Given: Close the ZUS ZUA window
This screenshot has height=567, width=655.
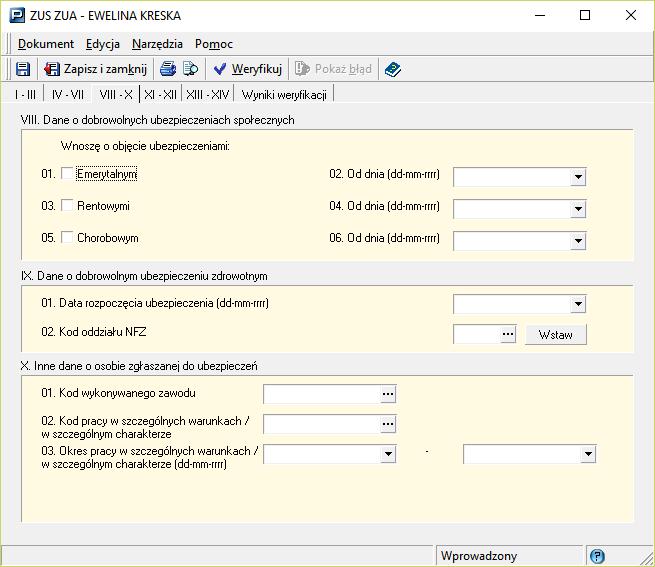Looking at the screenshot, I should [631, 15].
